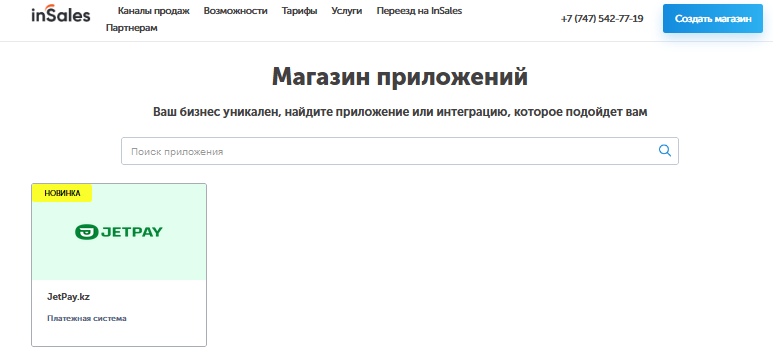Viewport: 773px width, 364px height.
Task: Select Переезд на InSales in navigation
Action: pyautogui.click(x=419, y=11)
